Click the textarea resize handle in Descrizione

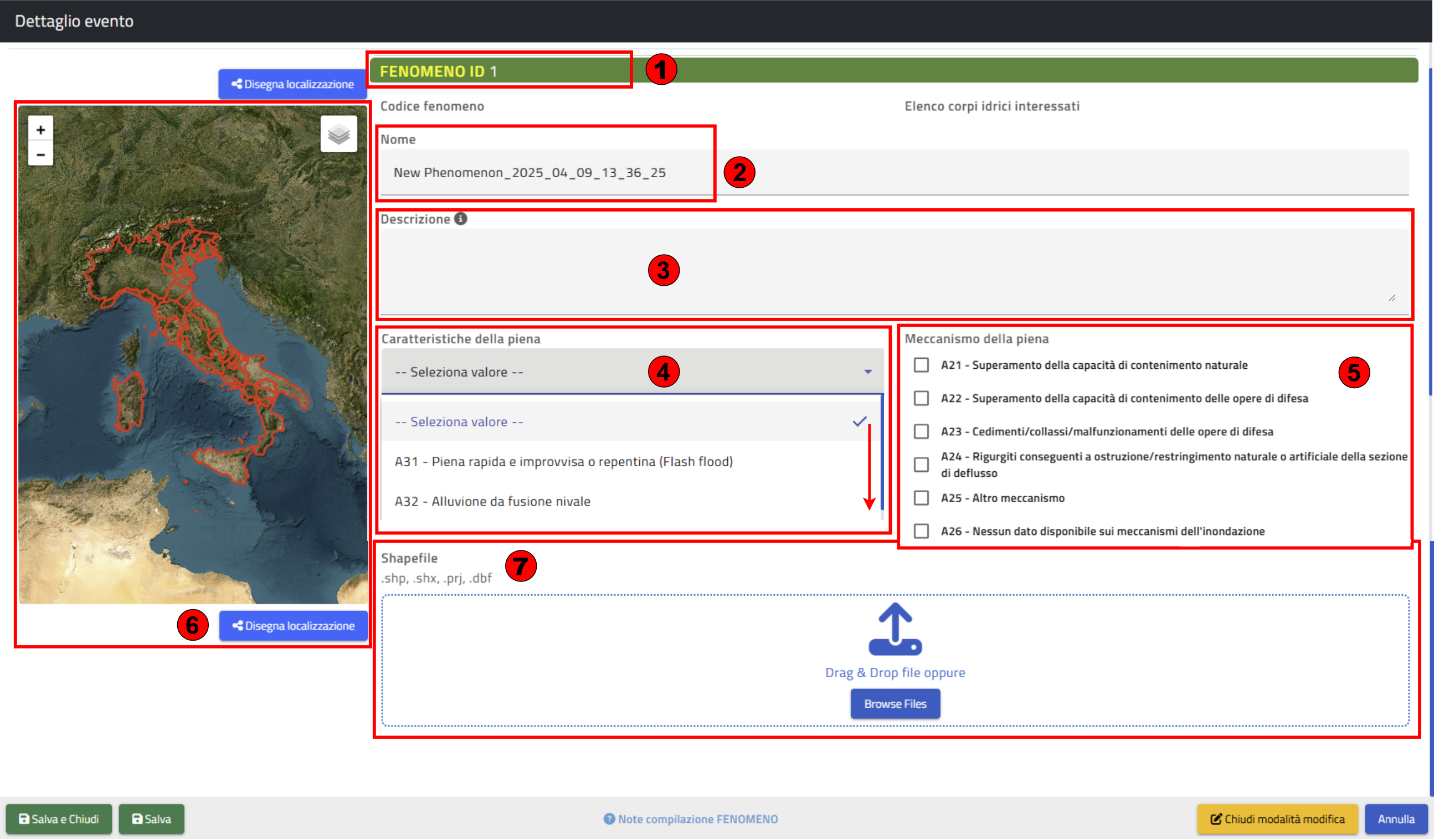click(x=1391, y=298)
